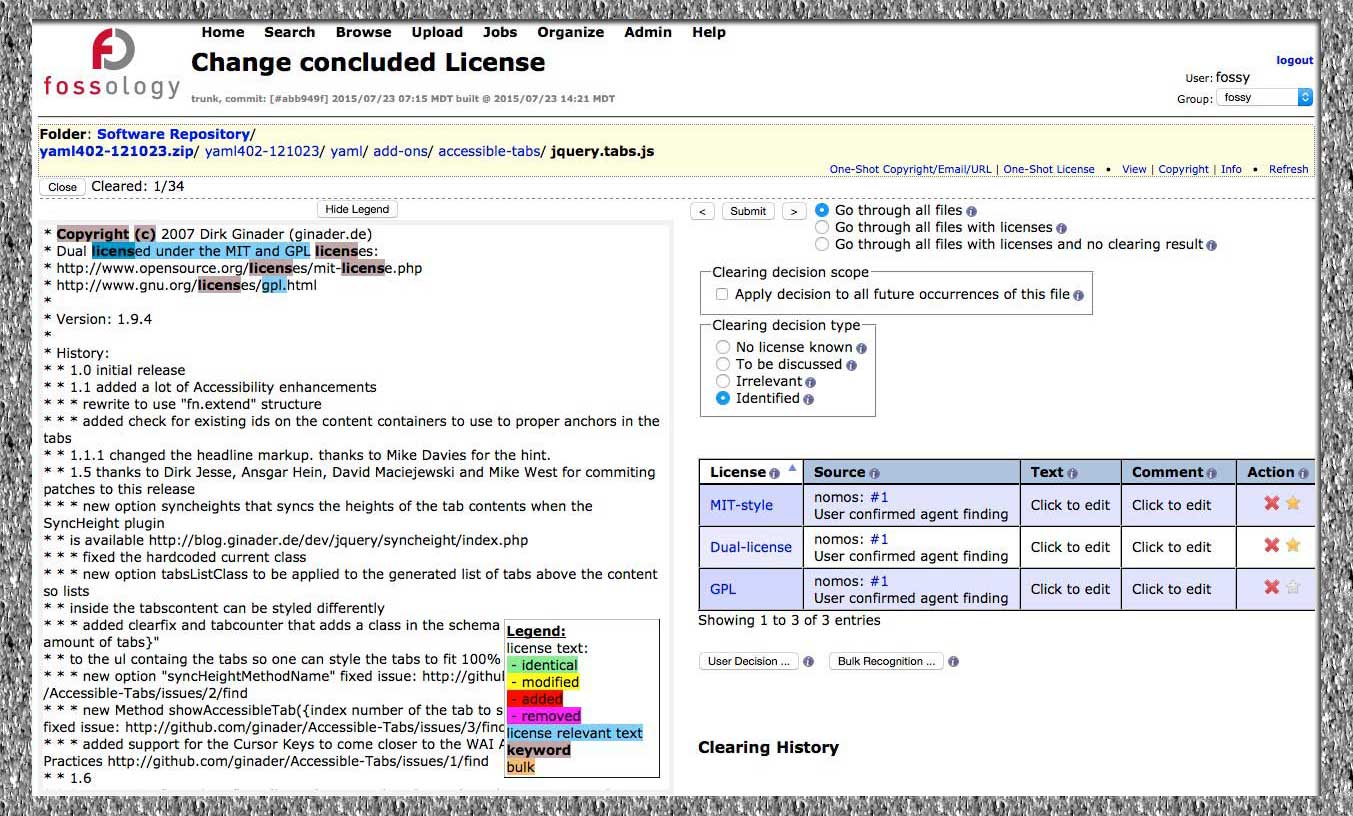Toggle the star for MIT-style license
This screenshot has height=816, width=1353.
click(1293, 504)
